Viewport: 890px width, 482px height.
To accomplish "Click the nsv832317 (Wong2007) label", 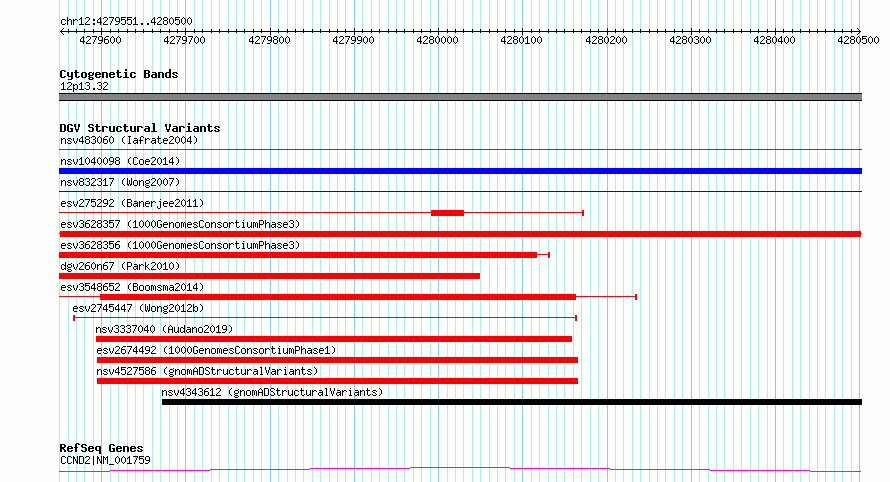I will click(x=120, y=182).
